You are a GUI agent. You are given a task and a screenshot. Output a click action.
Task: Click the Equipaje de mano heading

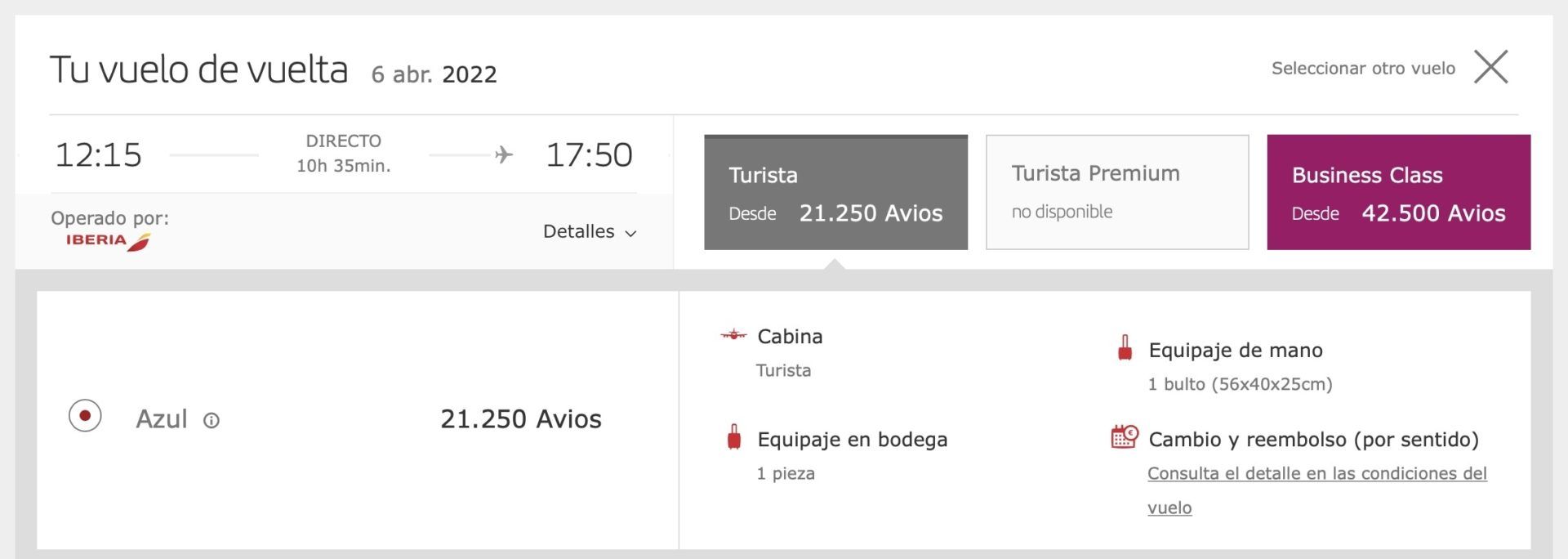[1236, 350]
